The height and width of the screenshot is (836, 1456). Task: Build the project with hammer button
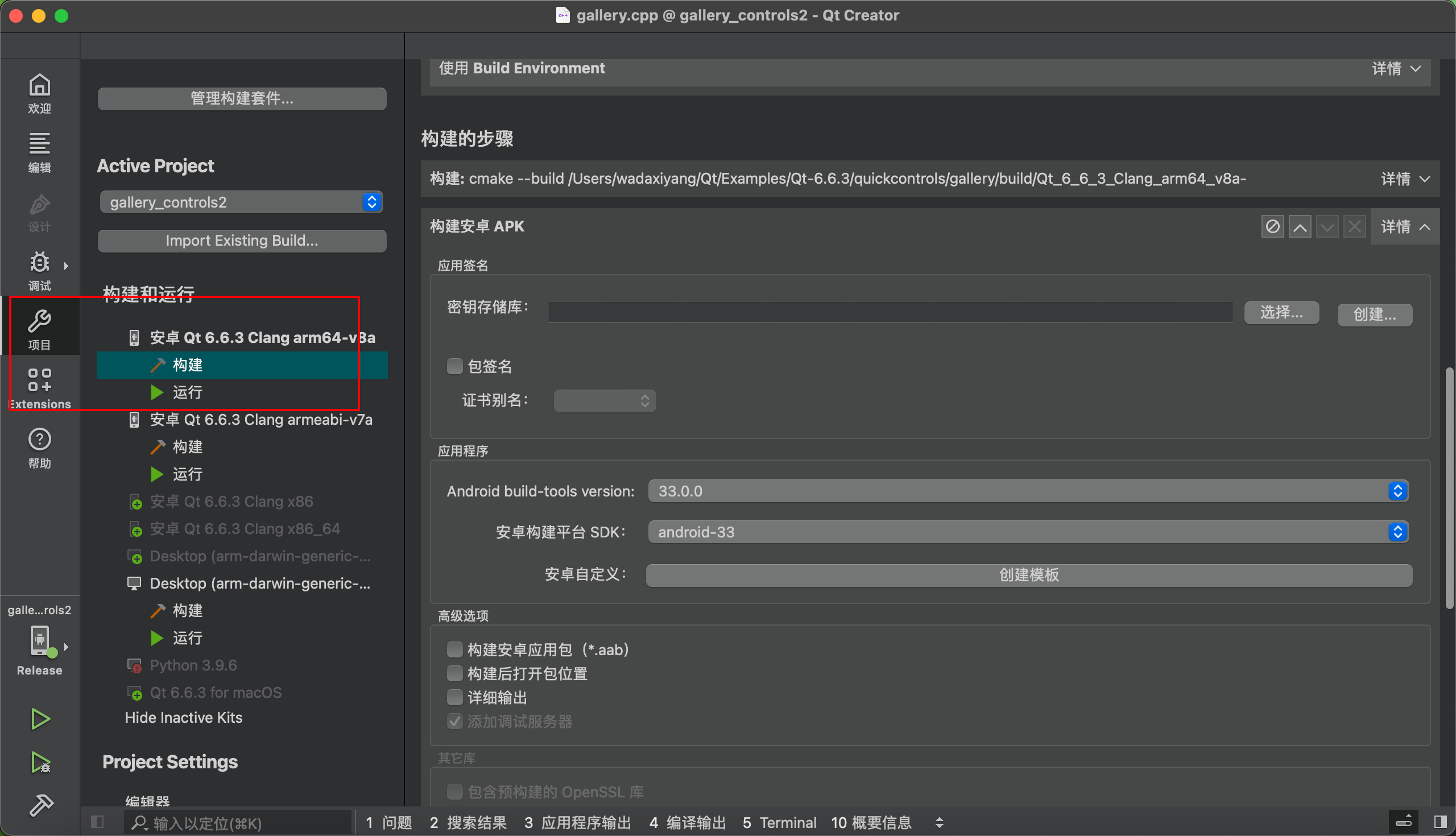(41, 805)
